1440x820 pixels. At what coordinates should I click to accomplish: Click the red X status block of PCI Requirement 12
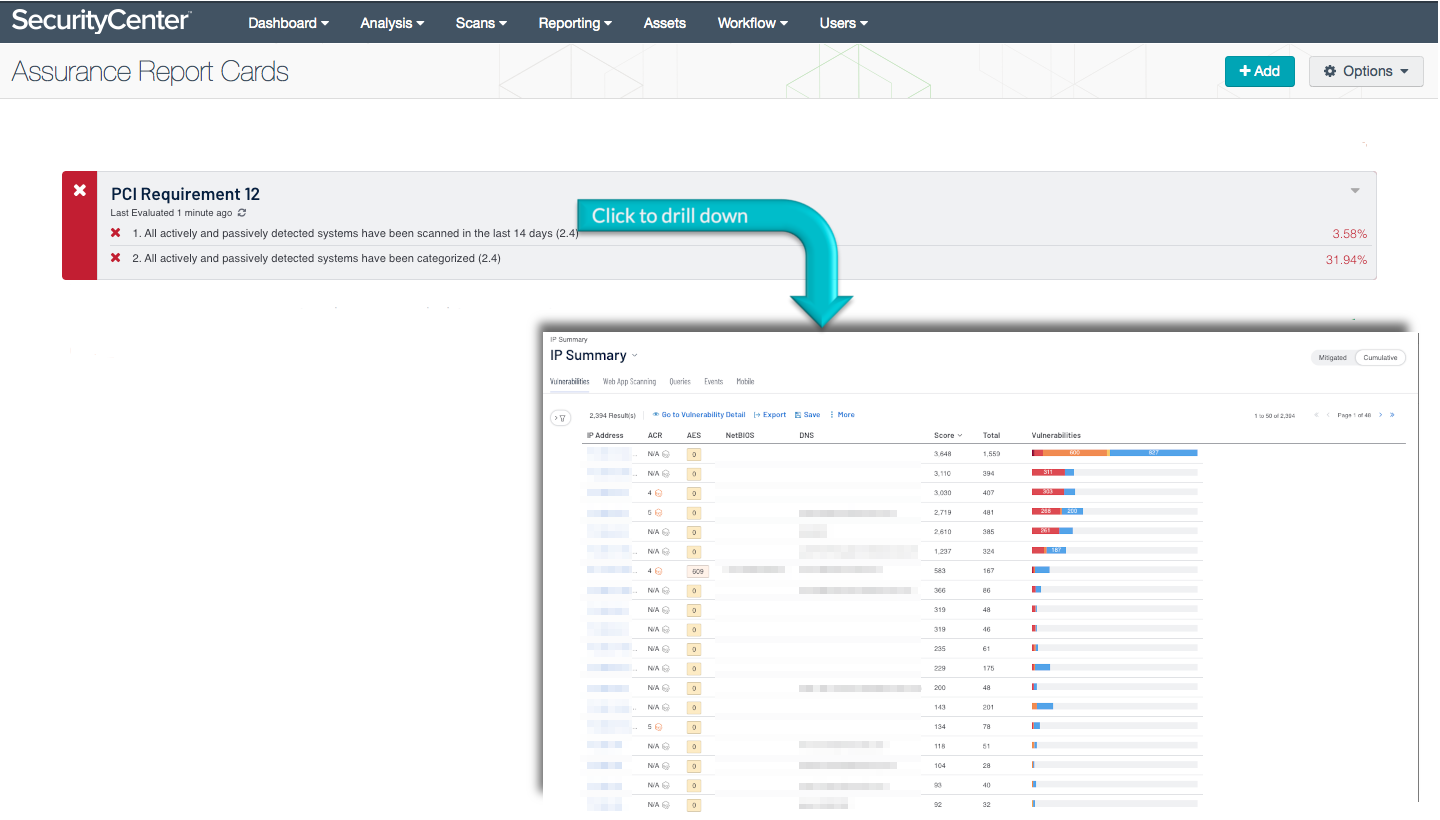[x=80, y=225]
